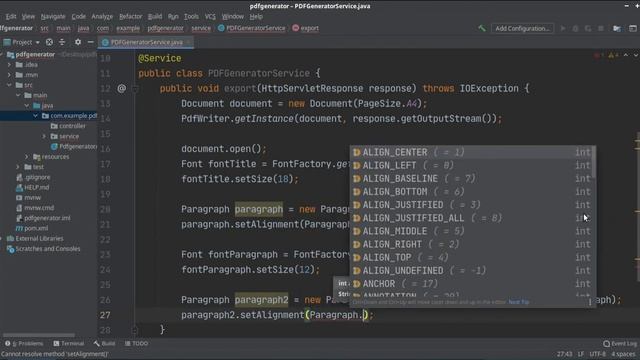Click 4 spaces indent setting

[623, 354]
